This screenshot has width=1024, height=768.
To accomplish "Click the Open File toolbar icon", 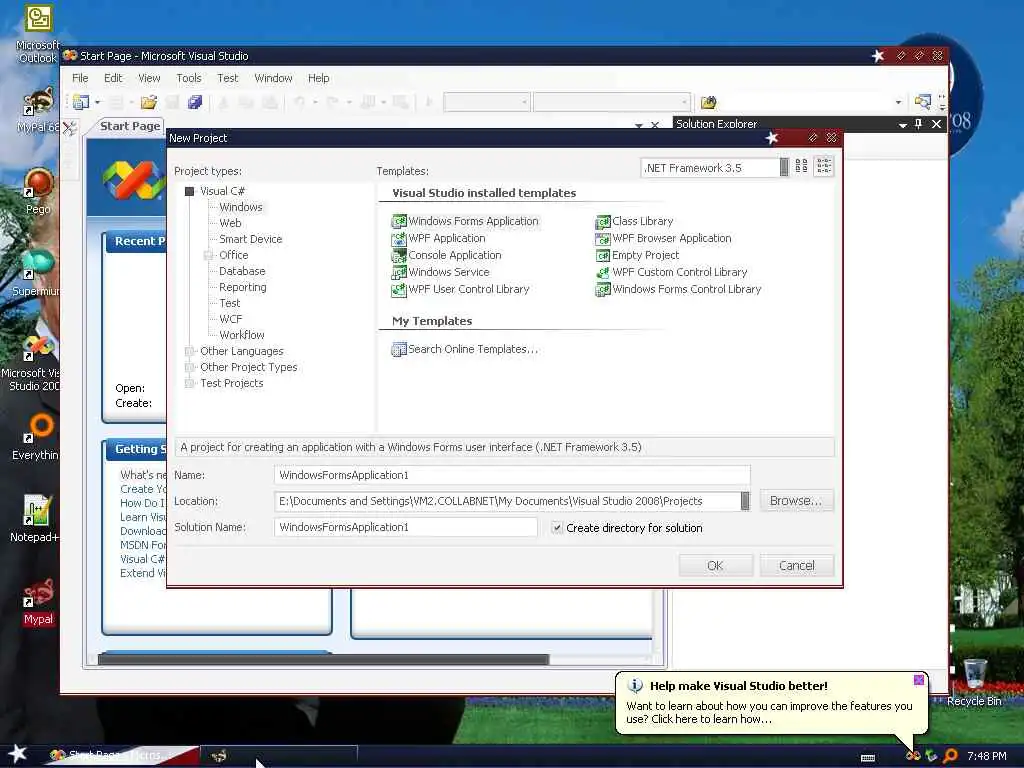I will click(x=149, y=102).
